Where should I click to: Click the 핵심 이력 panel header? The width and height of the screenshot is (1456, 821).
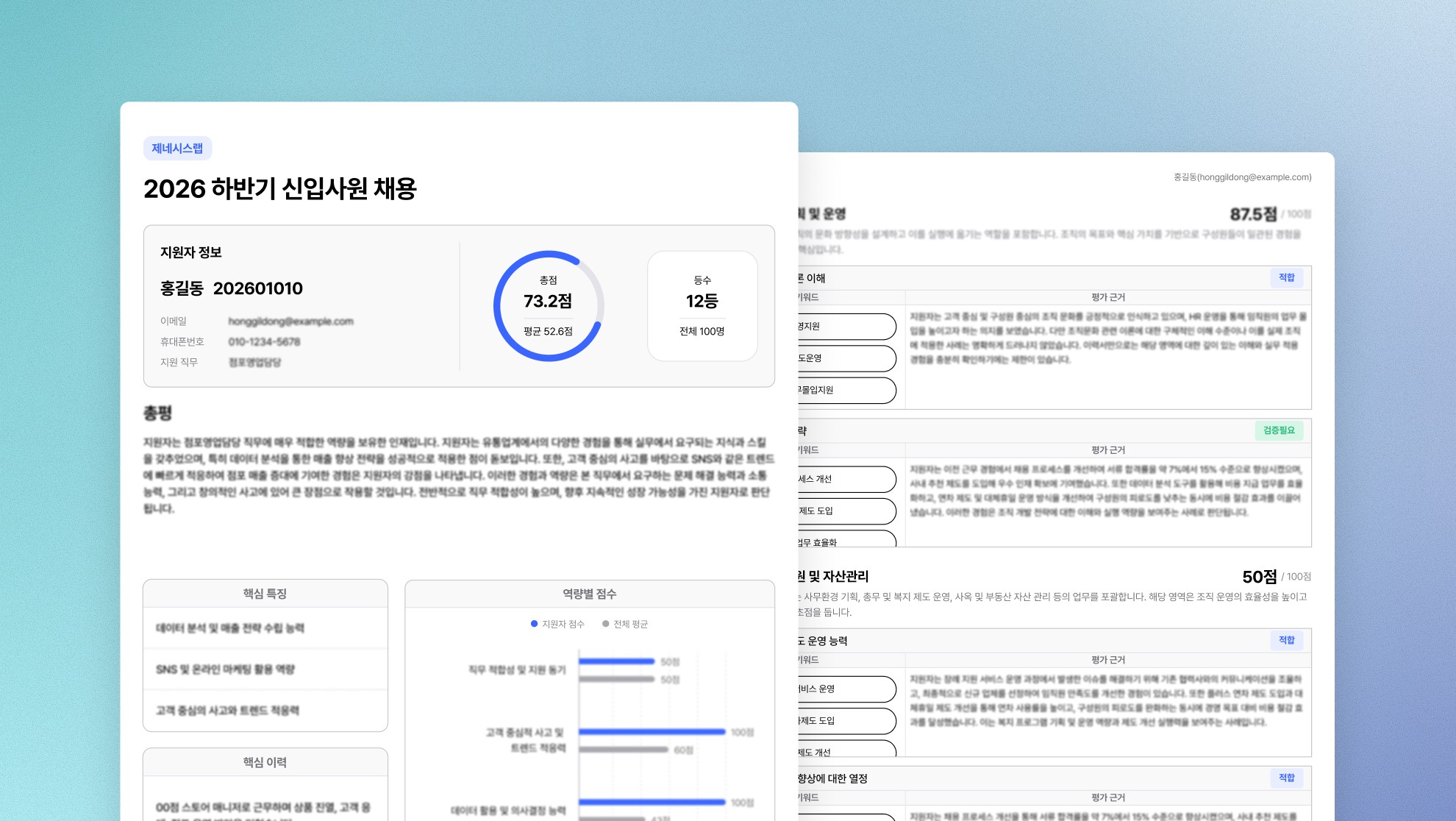point(265,762)
